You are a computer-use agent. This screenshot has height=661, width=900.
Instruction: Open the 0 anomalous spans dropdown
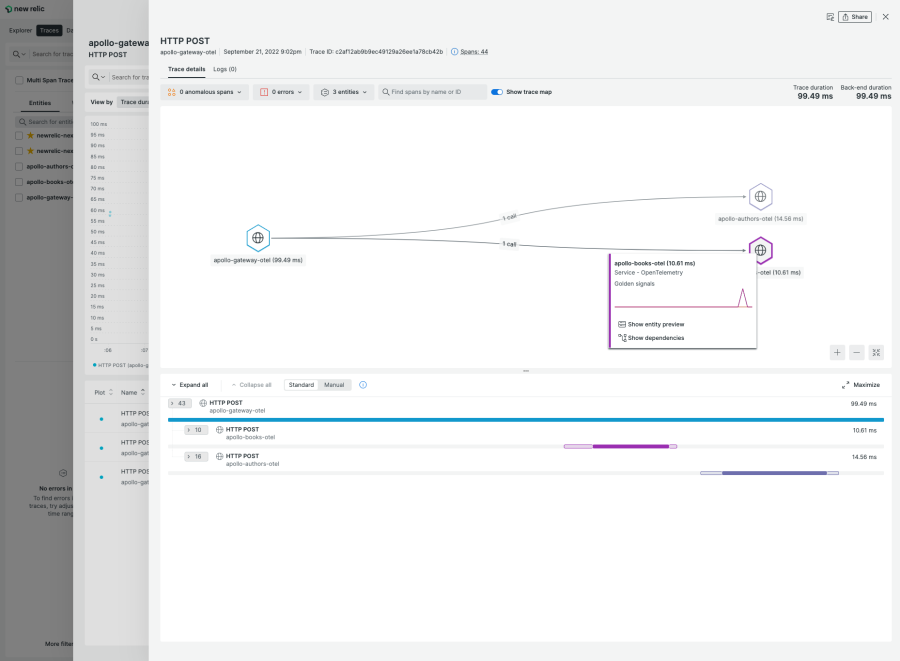tap(204, 92)
